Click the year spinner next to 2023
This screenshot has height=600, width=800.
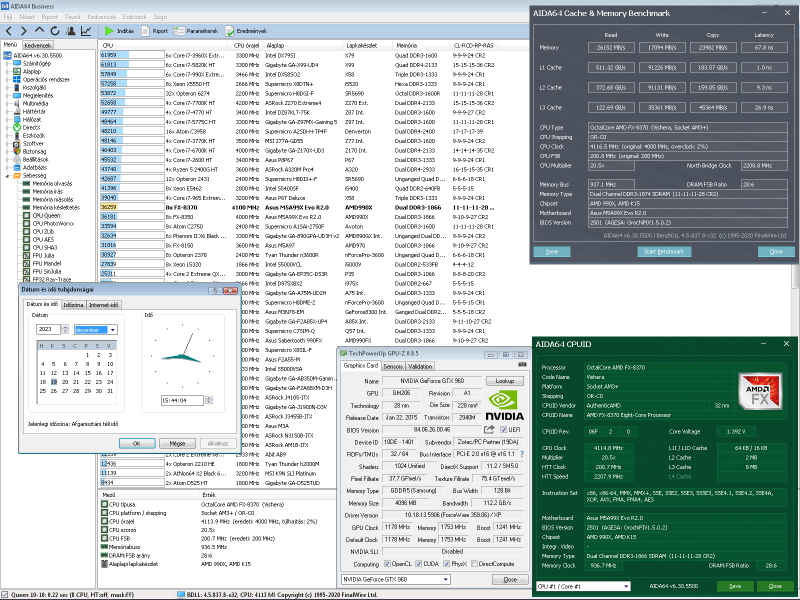coord(65,330)
